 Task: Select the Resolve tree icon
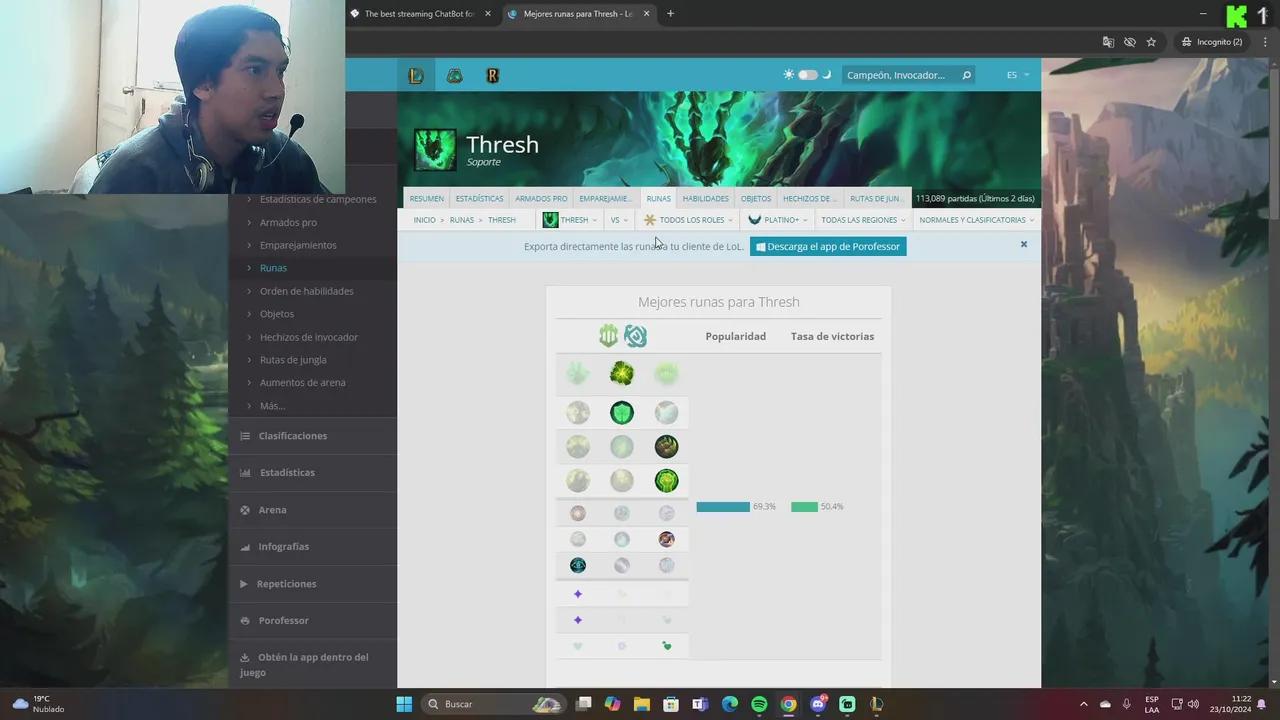(x=608, y=336)
